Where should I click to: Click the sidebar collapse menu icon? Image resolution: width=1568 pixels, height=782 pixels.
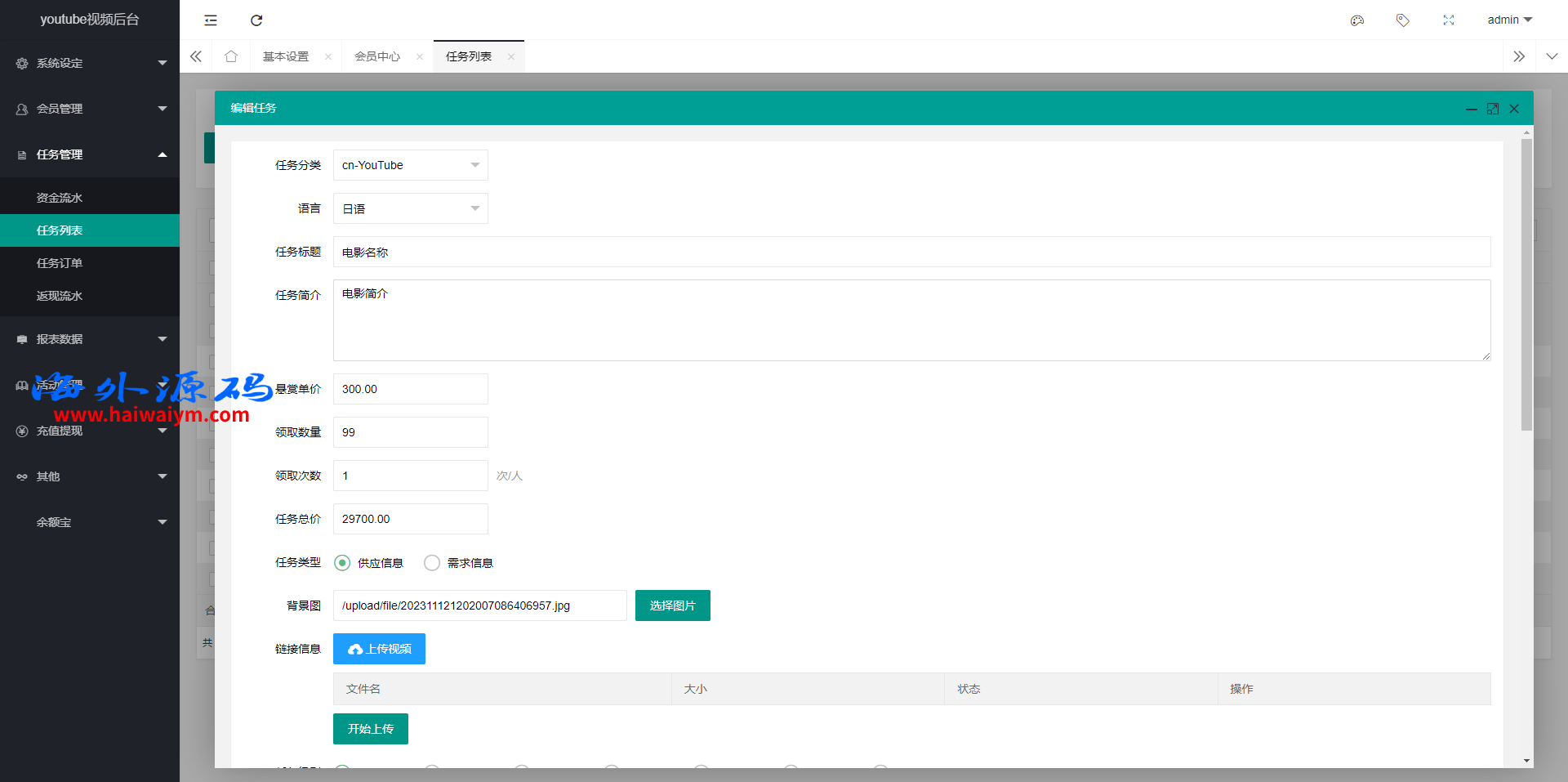pyautogui.click(x=211, y=20)
